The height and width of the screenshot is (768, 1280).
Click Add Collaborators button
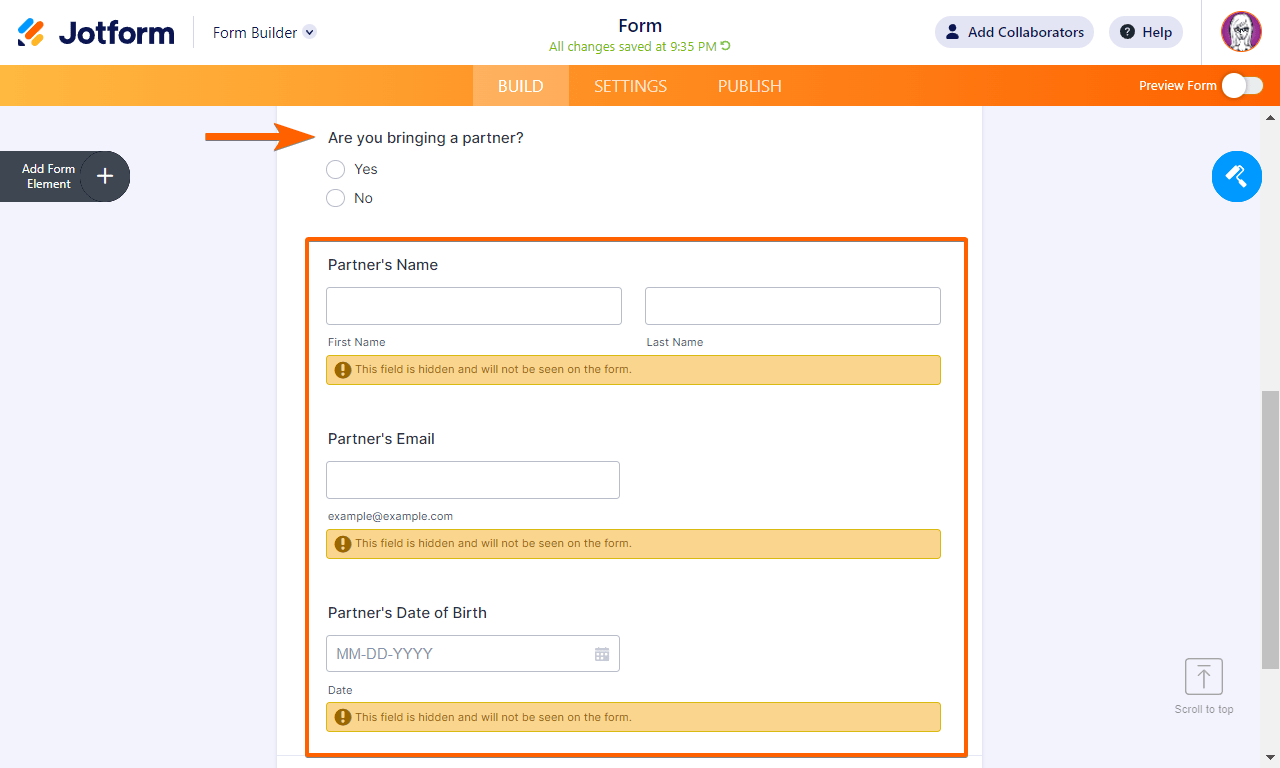tap(1014, 32)
